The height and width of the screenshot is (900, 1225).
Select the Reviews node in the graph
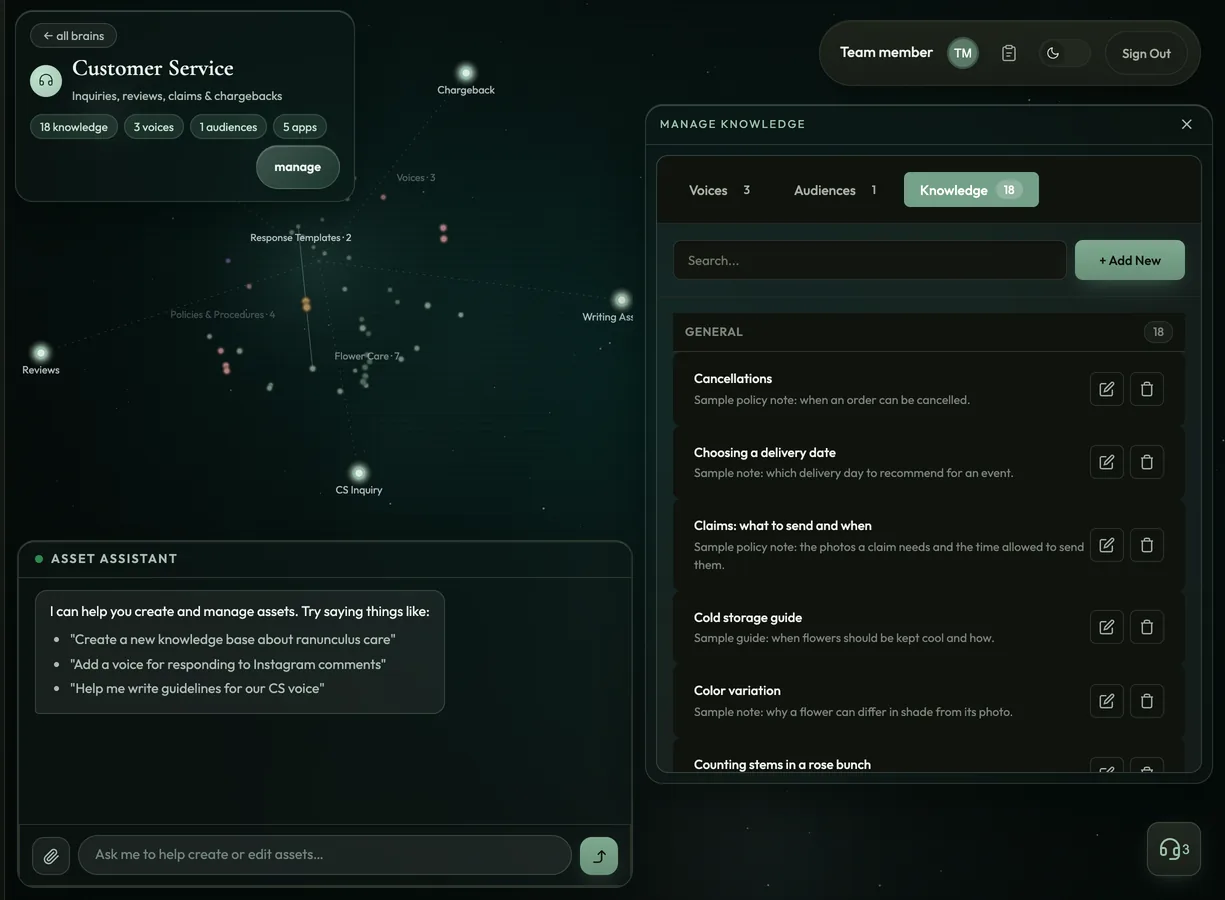[x=41, y=353]
